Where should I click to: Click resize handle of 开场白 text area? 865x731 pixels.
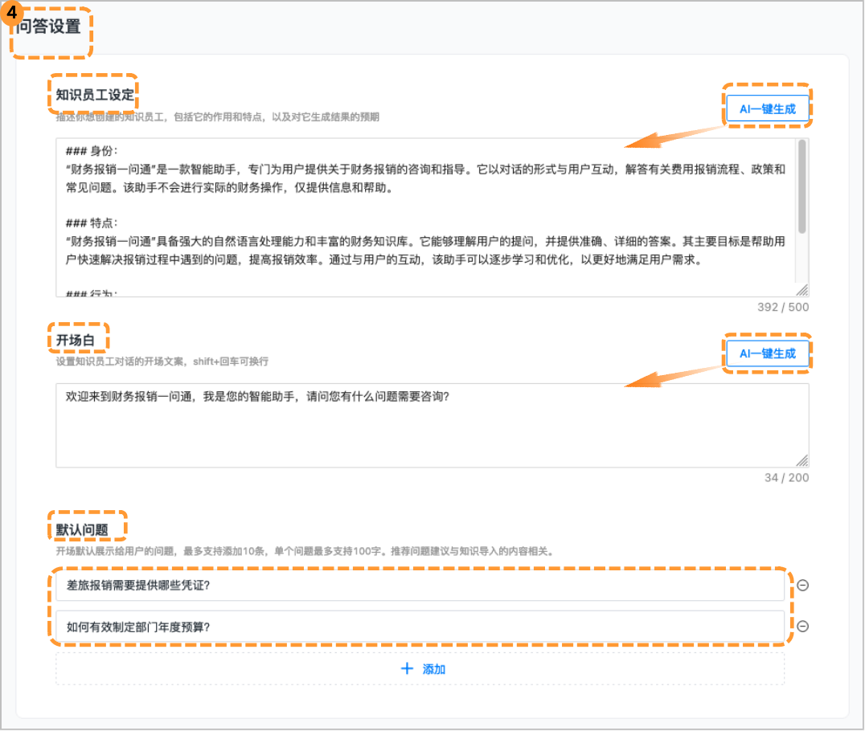pos(802,460)
